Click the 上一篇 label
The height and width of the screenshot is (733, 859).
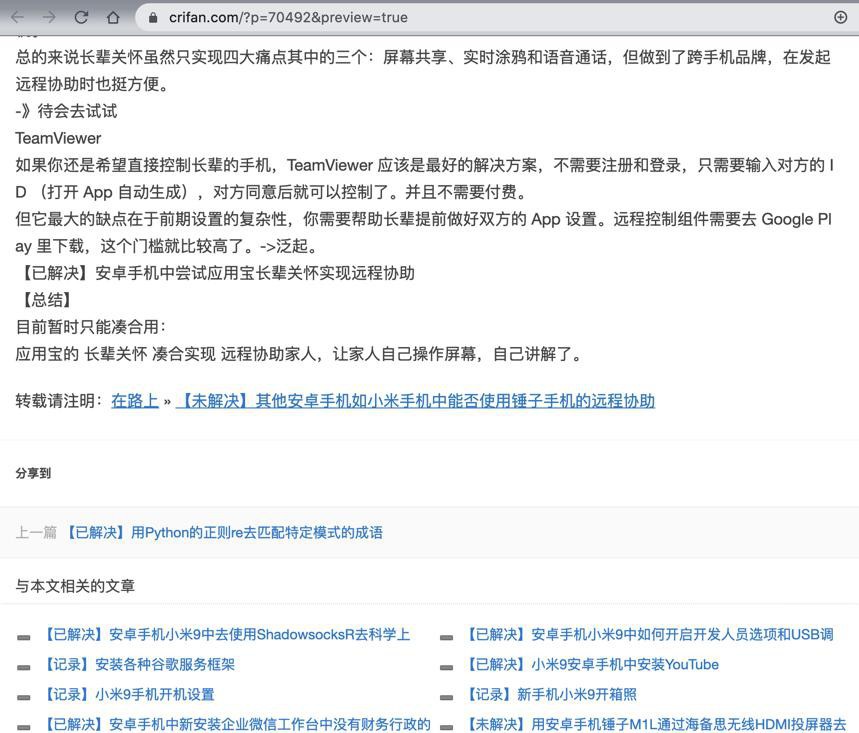(x=36, y=532)
